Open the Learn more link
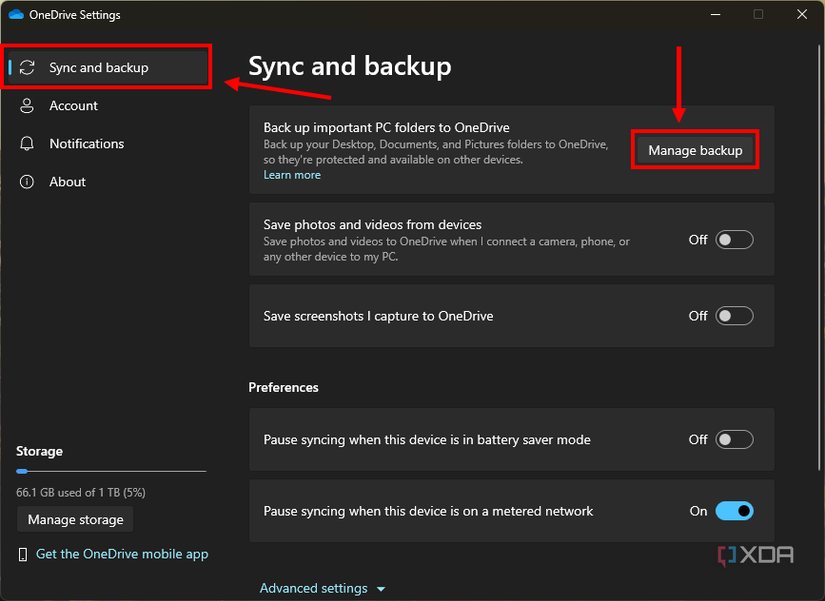 [292, 175]
